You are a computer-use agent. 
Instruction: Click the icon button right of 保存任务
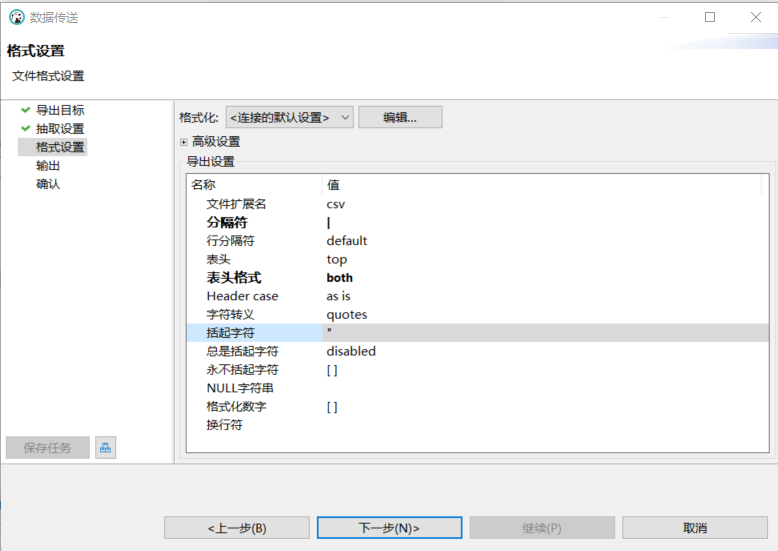coord(105,448)
